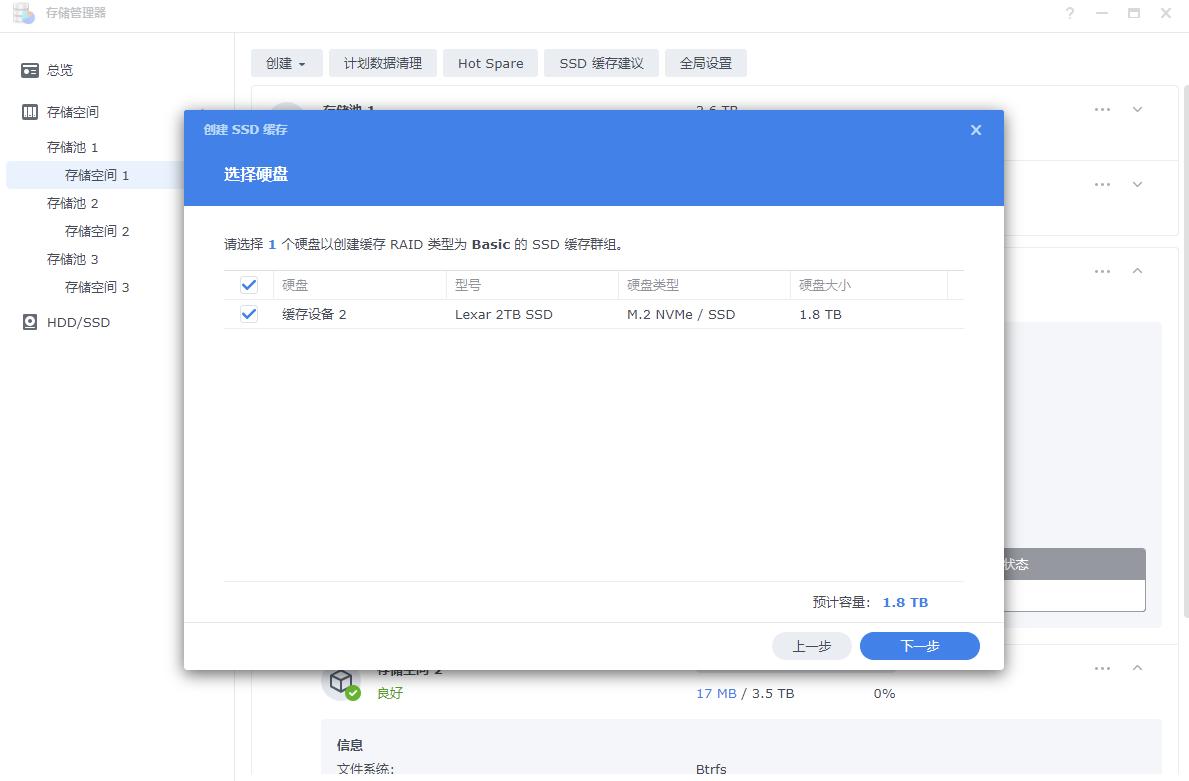This screenshot has height=781, width=1189.
Task: Check the Lexar 2TB SSD row selection box
Action: [x=248, y=314]
